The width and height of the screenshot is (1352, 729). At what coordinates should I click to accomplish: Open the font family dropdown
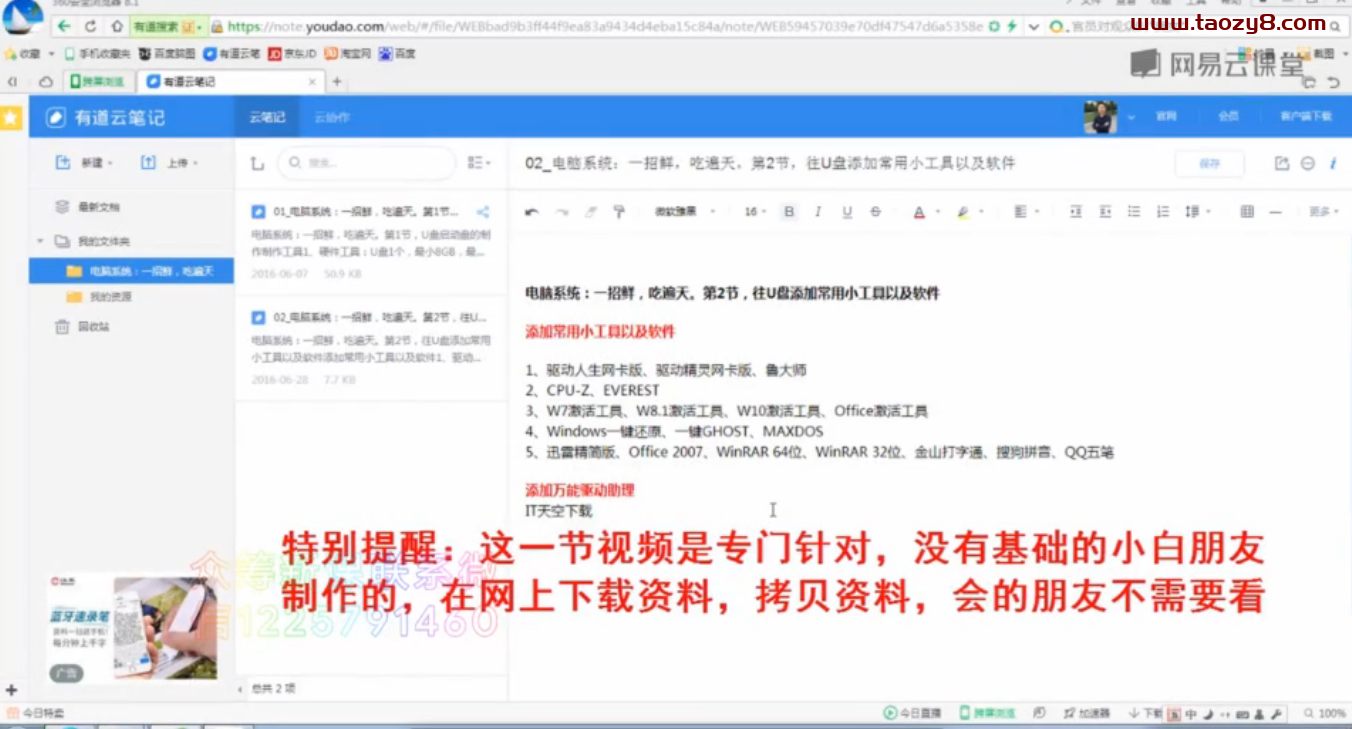[x=685, y=212]
